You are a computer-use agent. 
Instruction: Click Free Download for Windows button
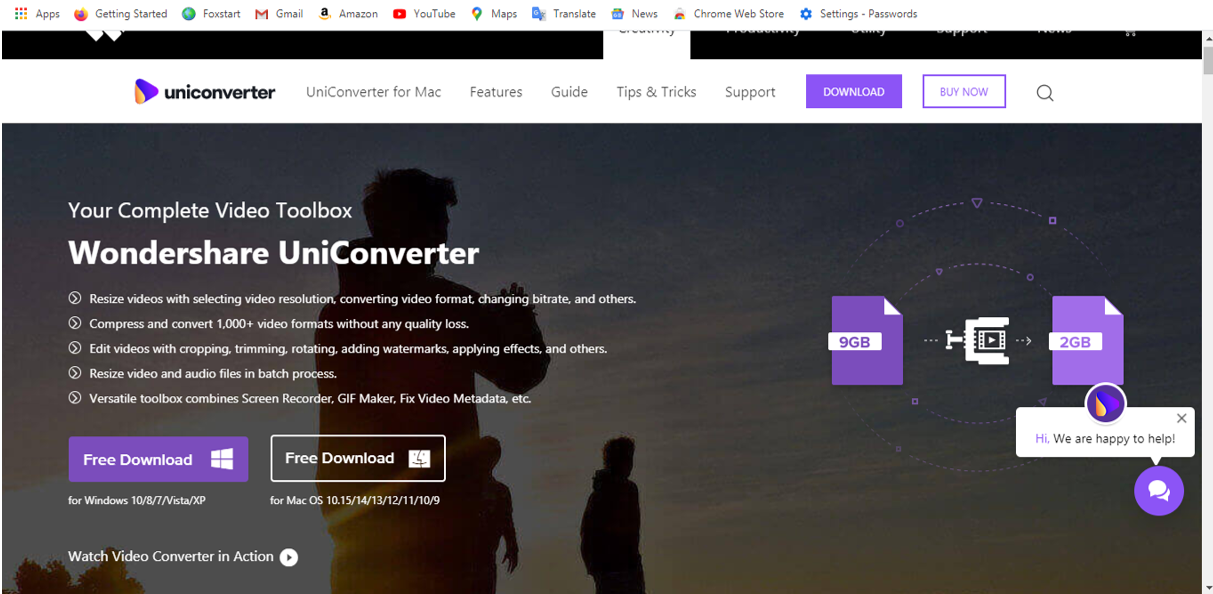tap(158, 460)
